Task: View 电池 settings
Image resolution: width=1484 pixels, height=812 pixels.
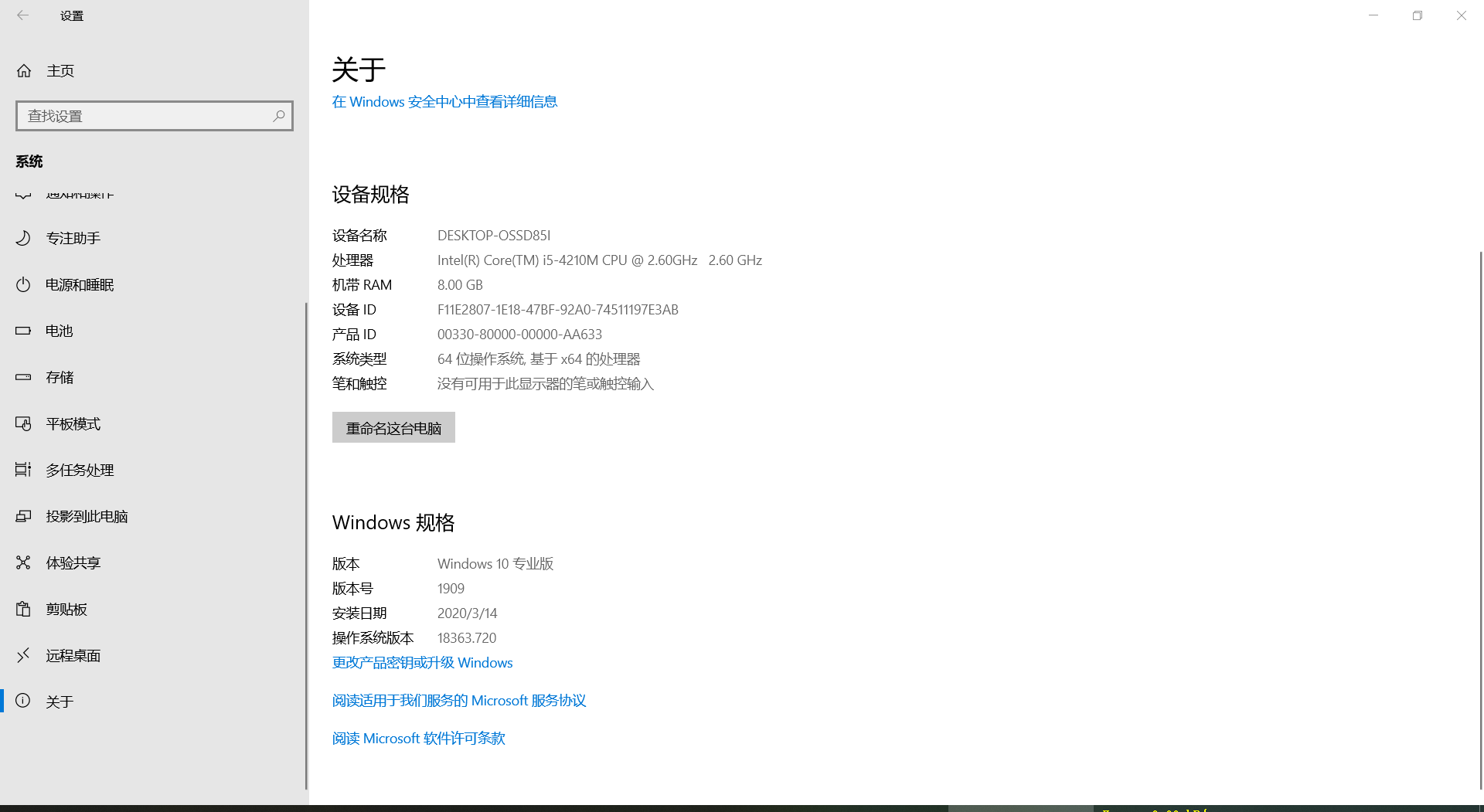Action: pyautogui.click(x=59, y=331)
